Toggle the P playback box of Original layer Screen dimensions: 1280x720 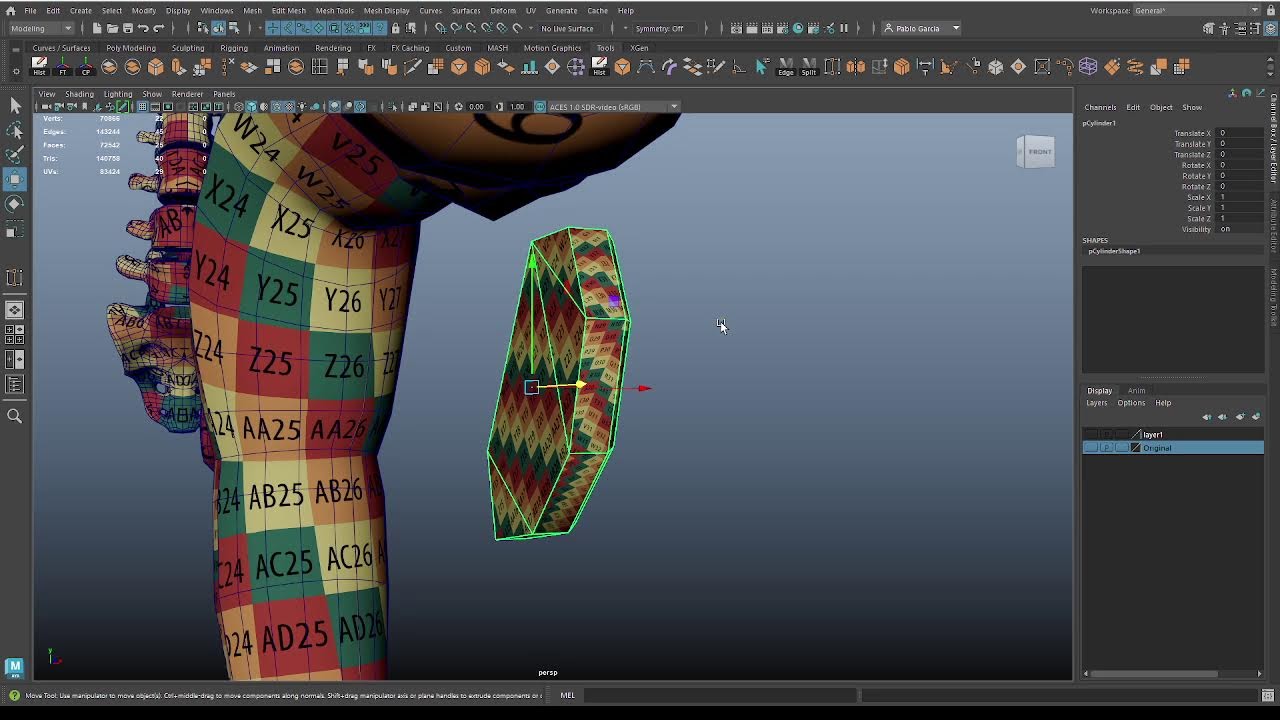(x=1106, y=448)
